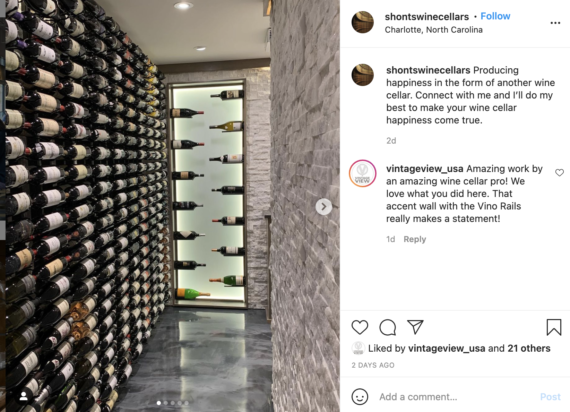Open emoji picker smiley icon
570x412 pixels.
[360, 396]
